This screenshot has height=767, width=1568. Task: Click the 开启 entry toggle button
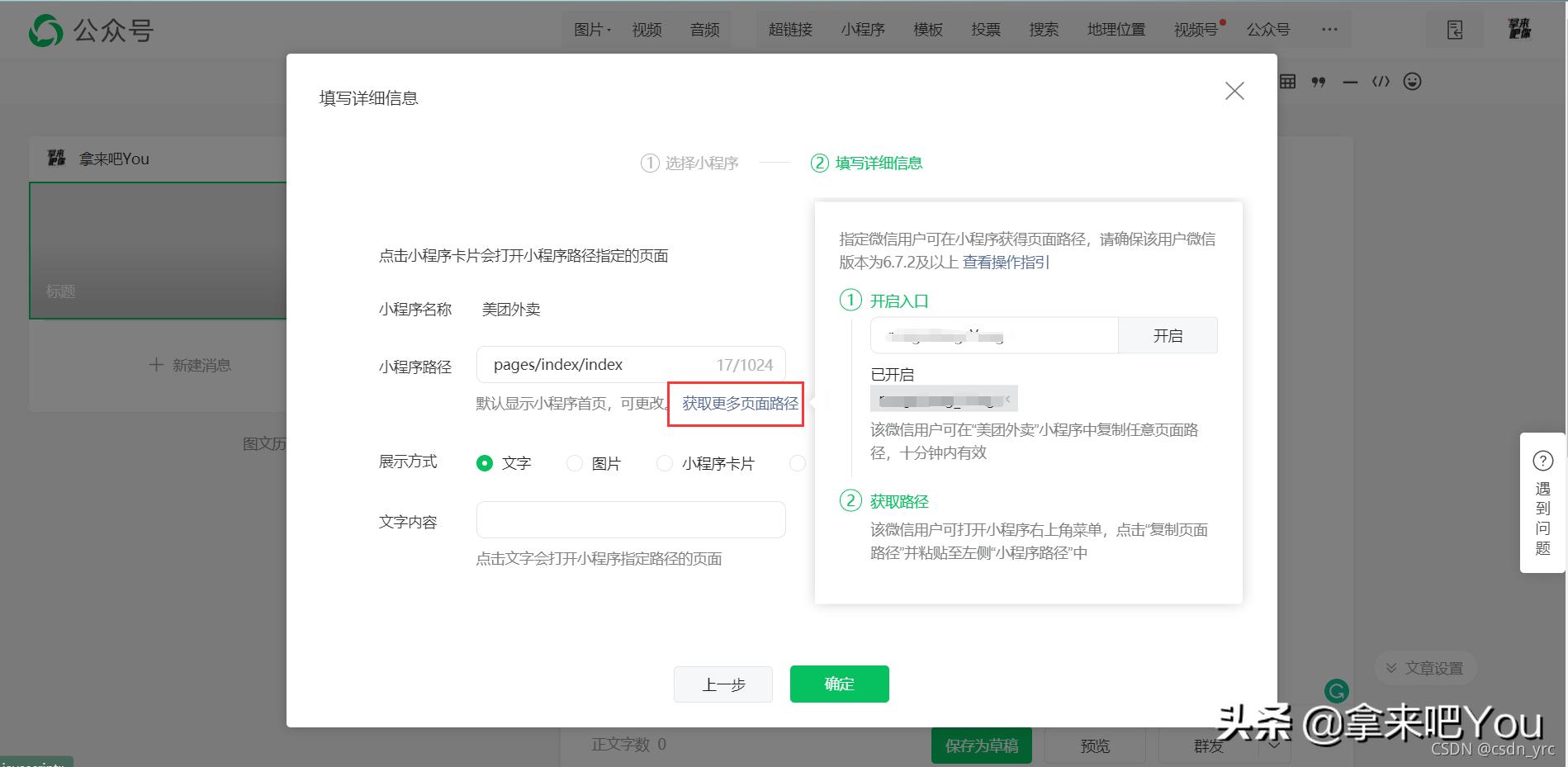(x=1168, y=335)
